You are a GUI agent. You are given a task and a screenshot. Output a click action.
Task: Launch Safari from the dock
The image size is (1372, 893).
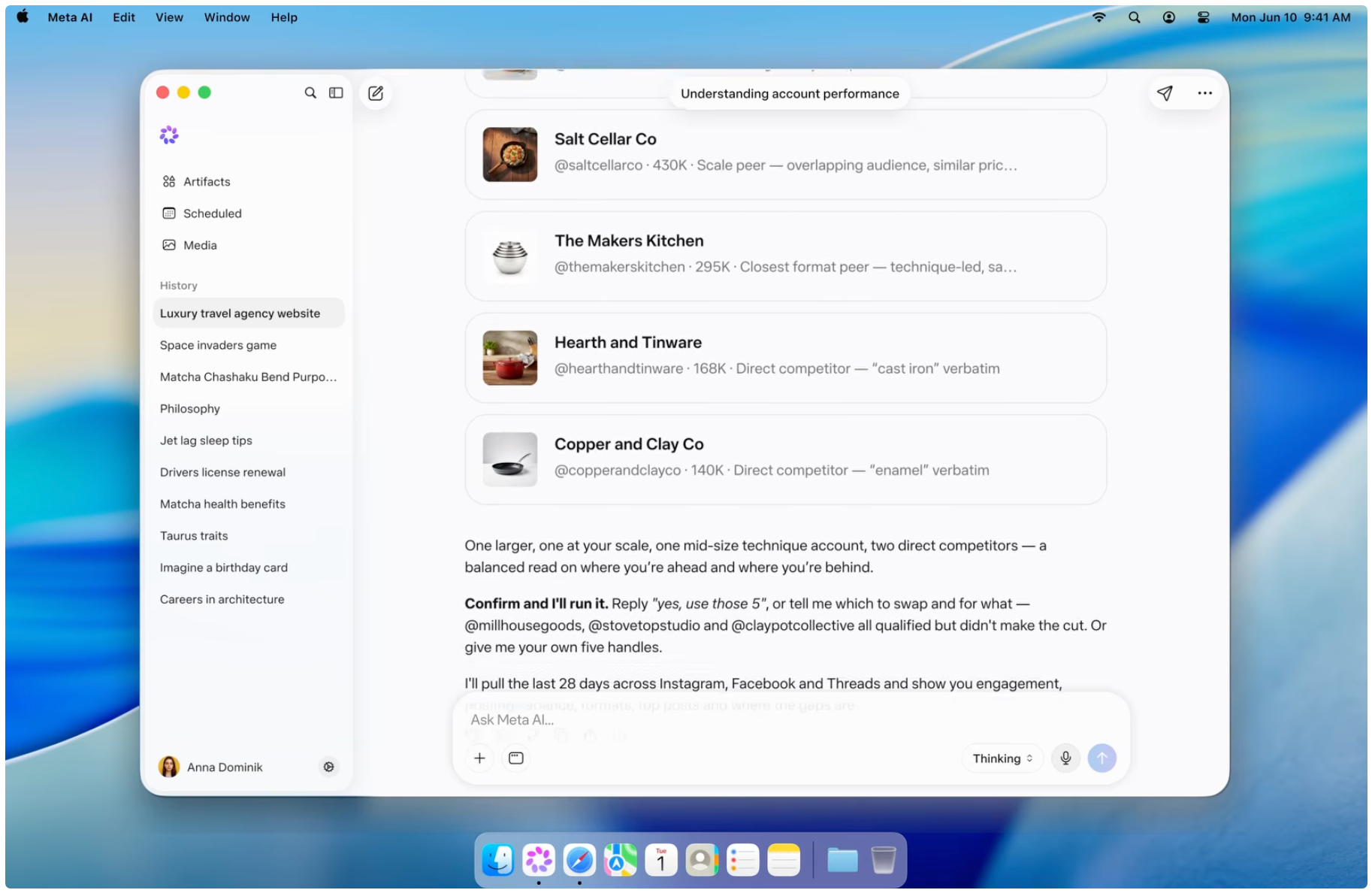579,860
